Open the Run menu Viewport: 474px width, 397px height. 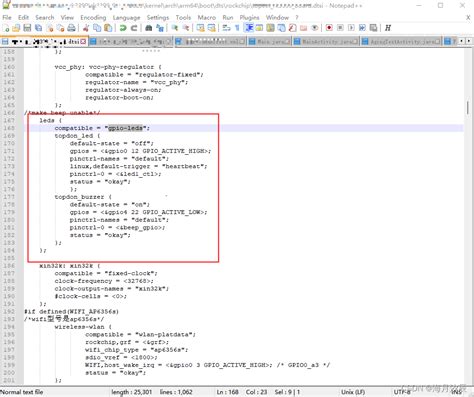coord(228,18)
